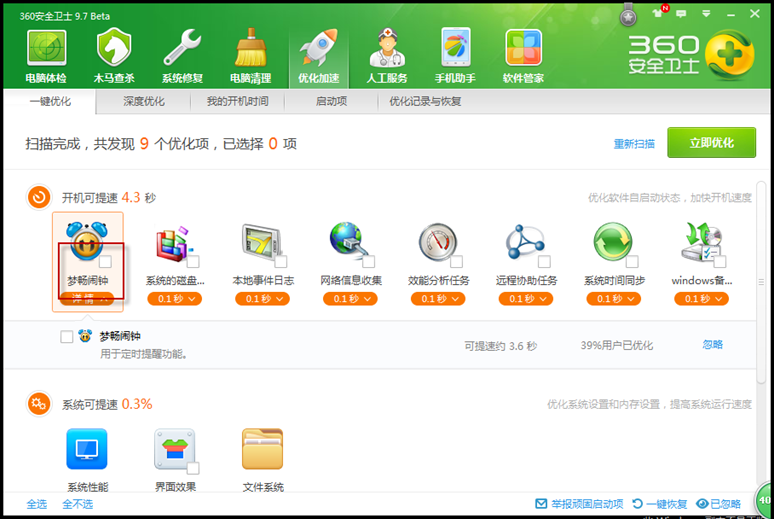This screenshot has height=519, width=774.
Task: Open 木马查杀 shield icon
Action: pos(114,48)
